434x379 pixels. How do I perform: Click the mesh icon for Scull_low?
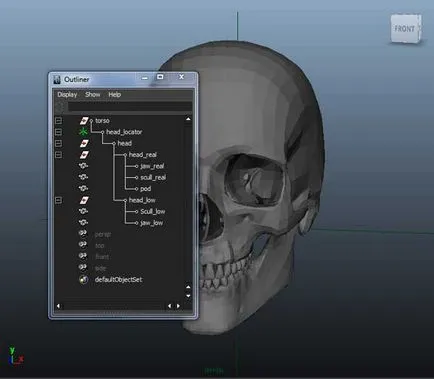coord(83,211)
